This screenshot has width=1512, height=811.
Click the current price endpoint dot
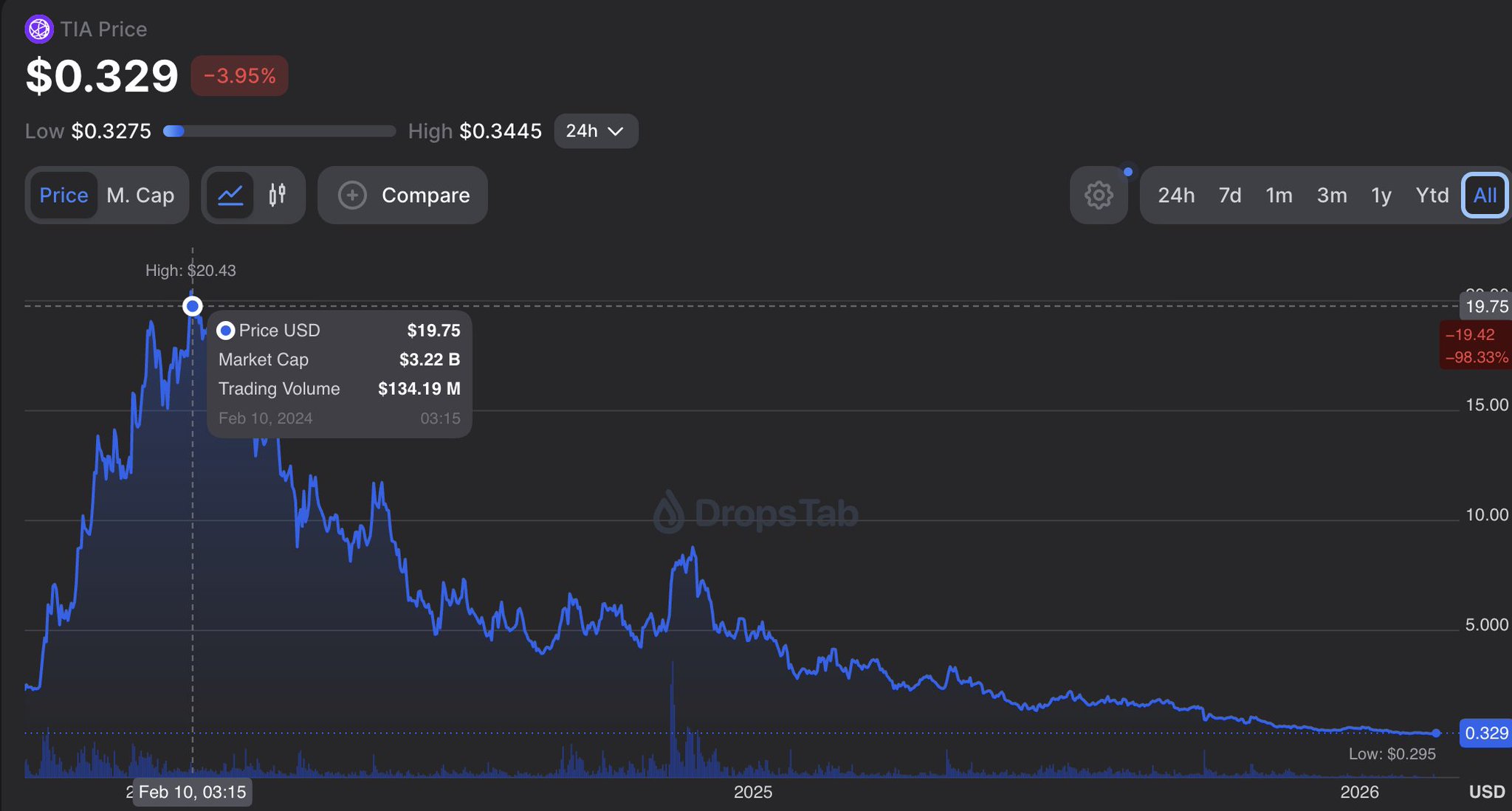(1436, 733)
